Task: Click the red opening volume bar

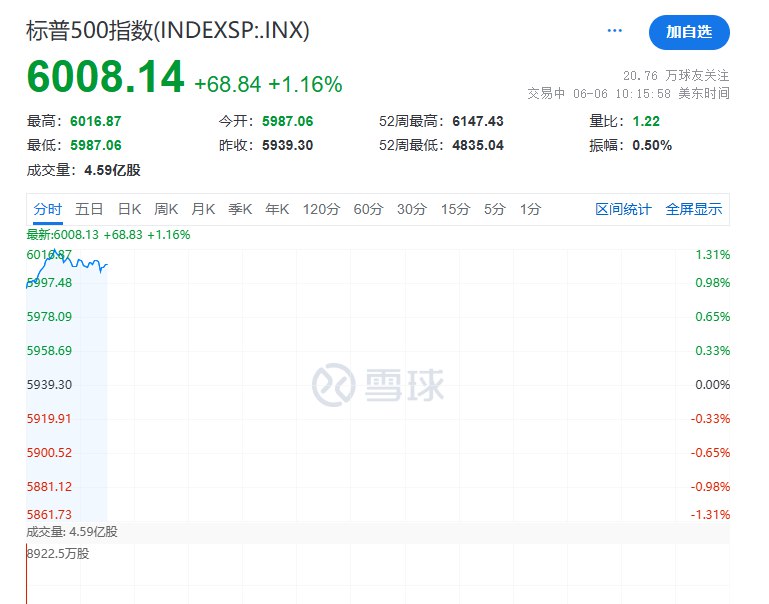Action: pyautogui.click(x=26, y=574)
